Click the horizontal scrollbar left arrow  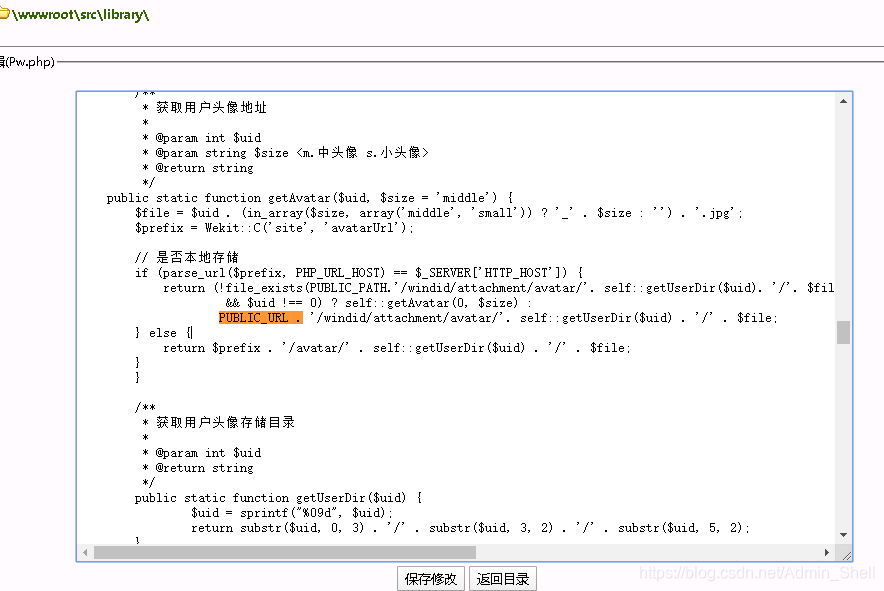click(x=85, y=553)
